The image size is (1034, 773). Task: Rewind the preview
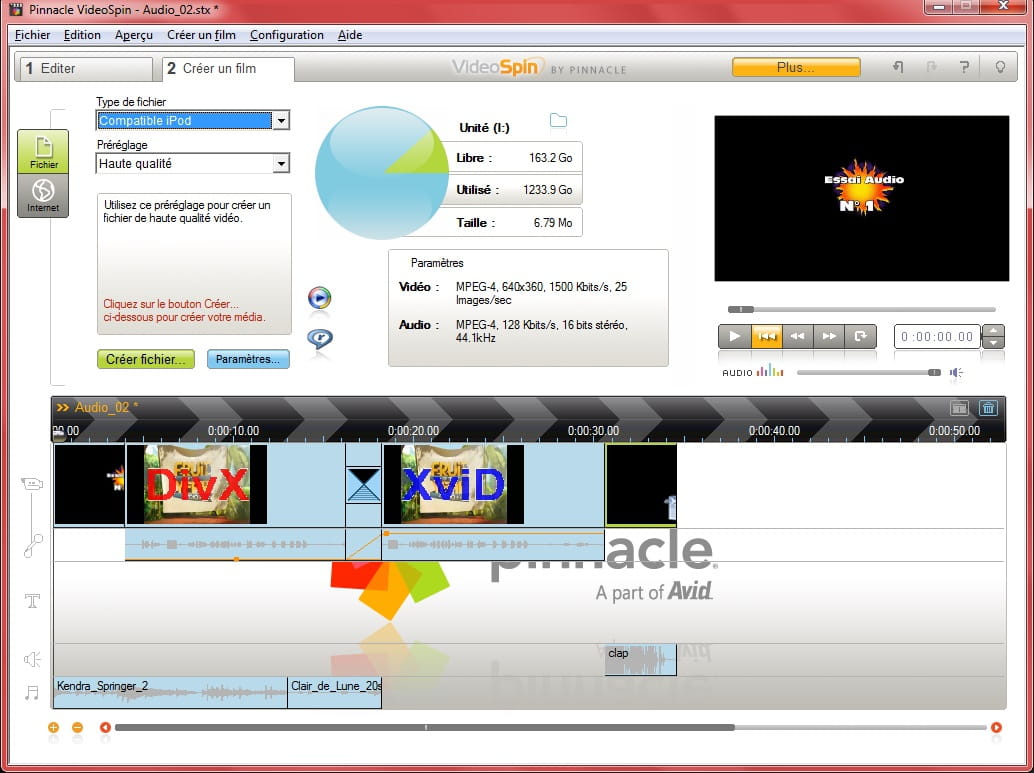pyautogui.click(x=797, y=336)
